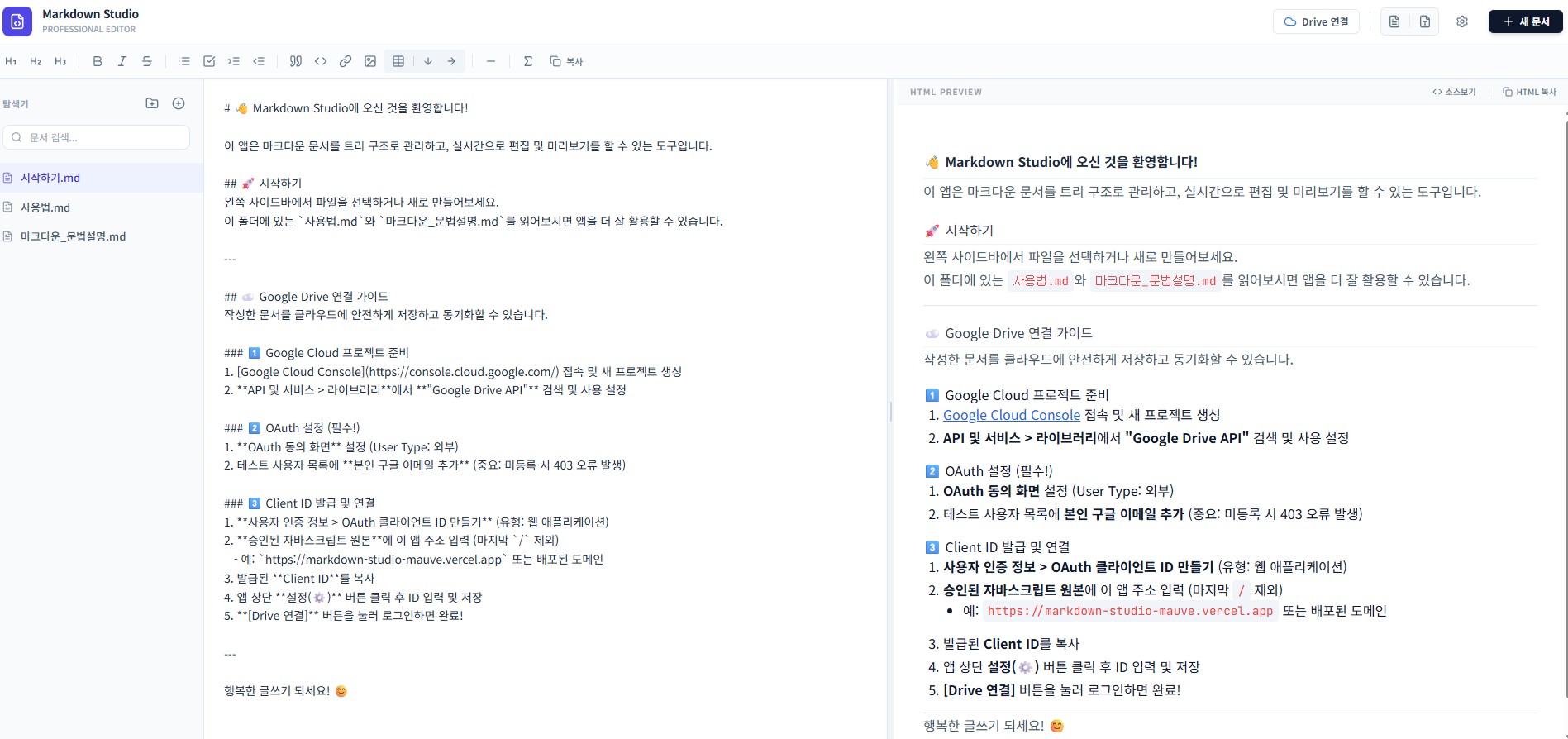The height and width of the screenshot is (739, 1568).
Task: Follow the Google Cloud Console preview link
Action: [x=1012, y=415]
